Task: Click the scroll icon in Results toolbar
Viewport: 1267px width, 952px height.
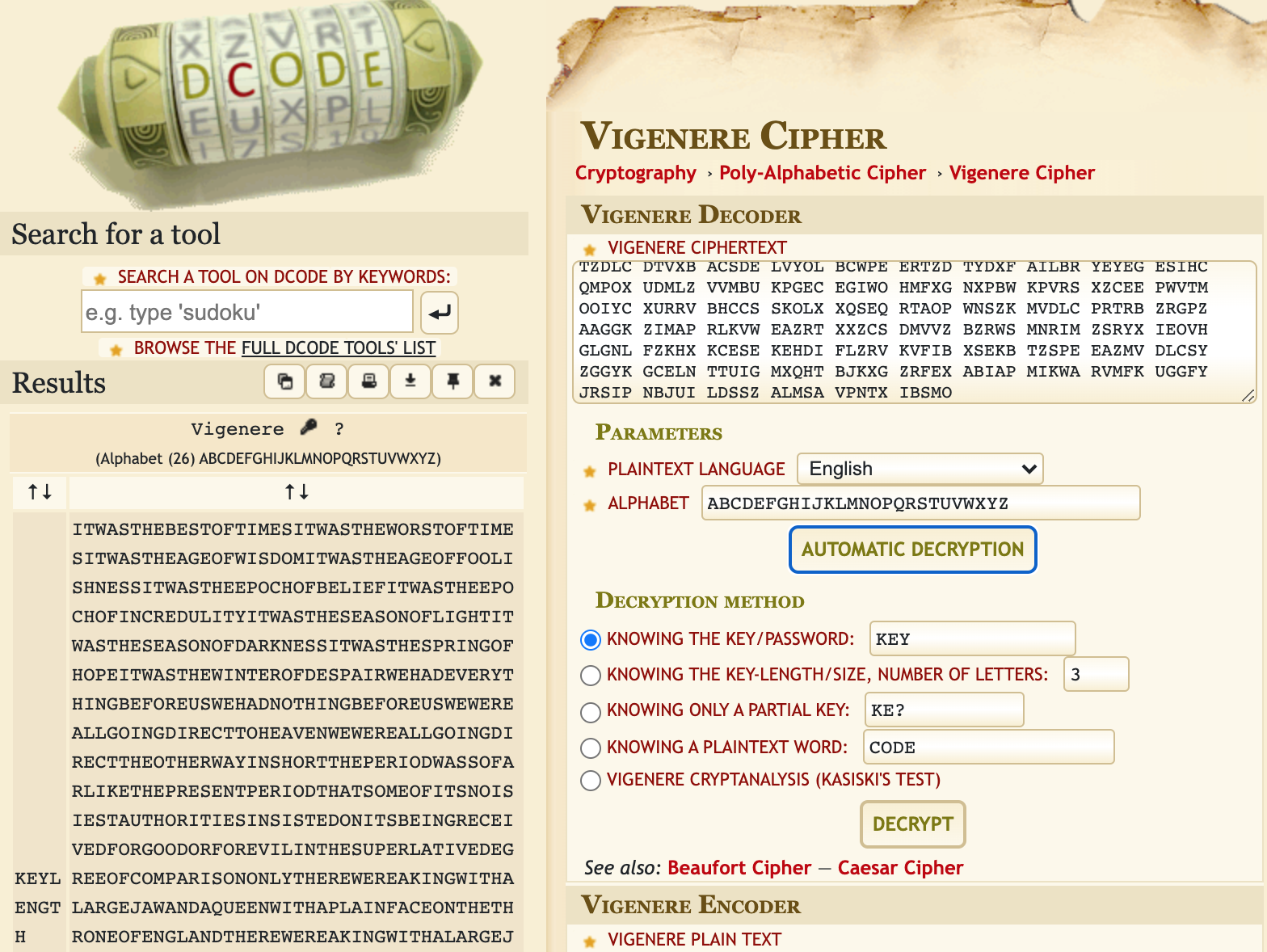Action: 326,381
